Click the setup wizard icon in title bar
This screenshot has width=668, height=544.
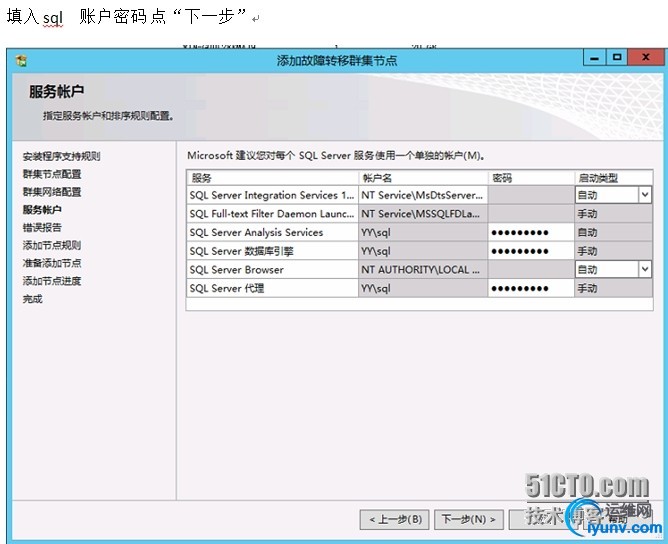point(21,60)
